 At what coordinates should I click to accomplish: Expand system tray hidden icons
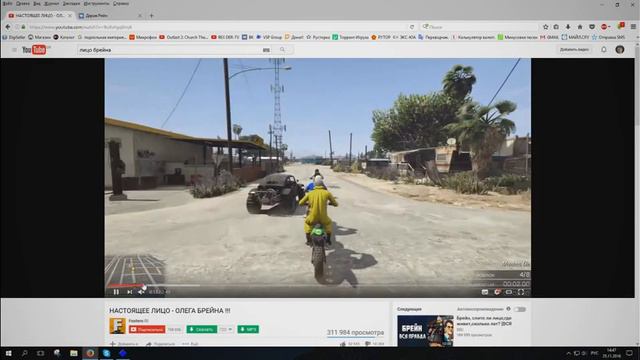click(x=569, y=353)
